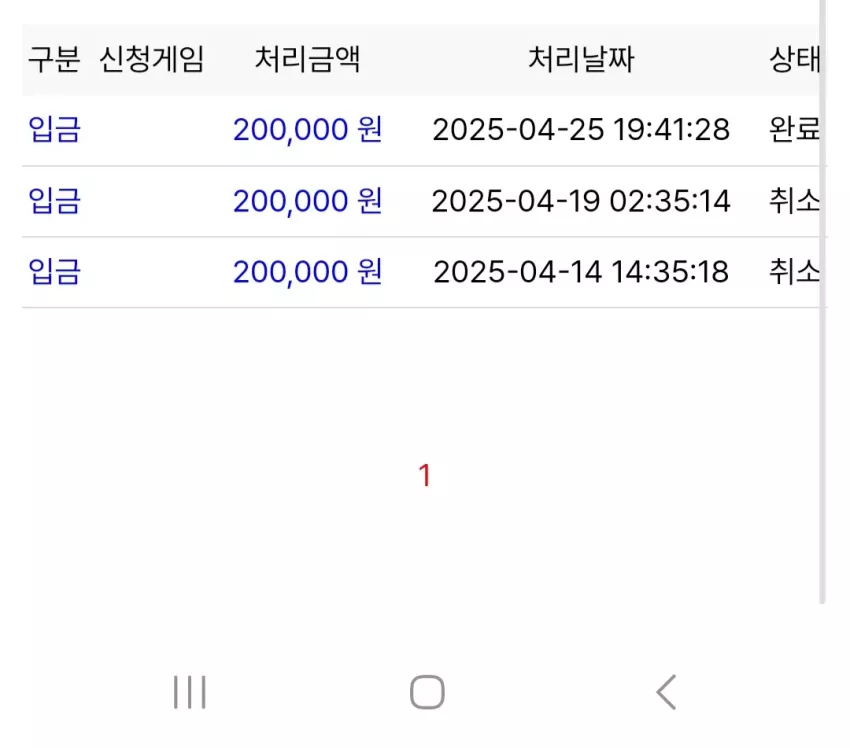Click the vertical scrollbar on right edge
This screenshot has width=850, height=748.
pos(822,301)
